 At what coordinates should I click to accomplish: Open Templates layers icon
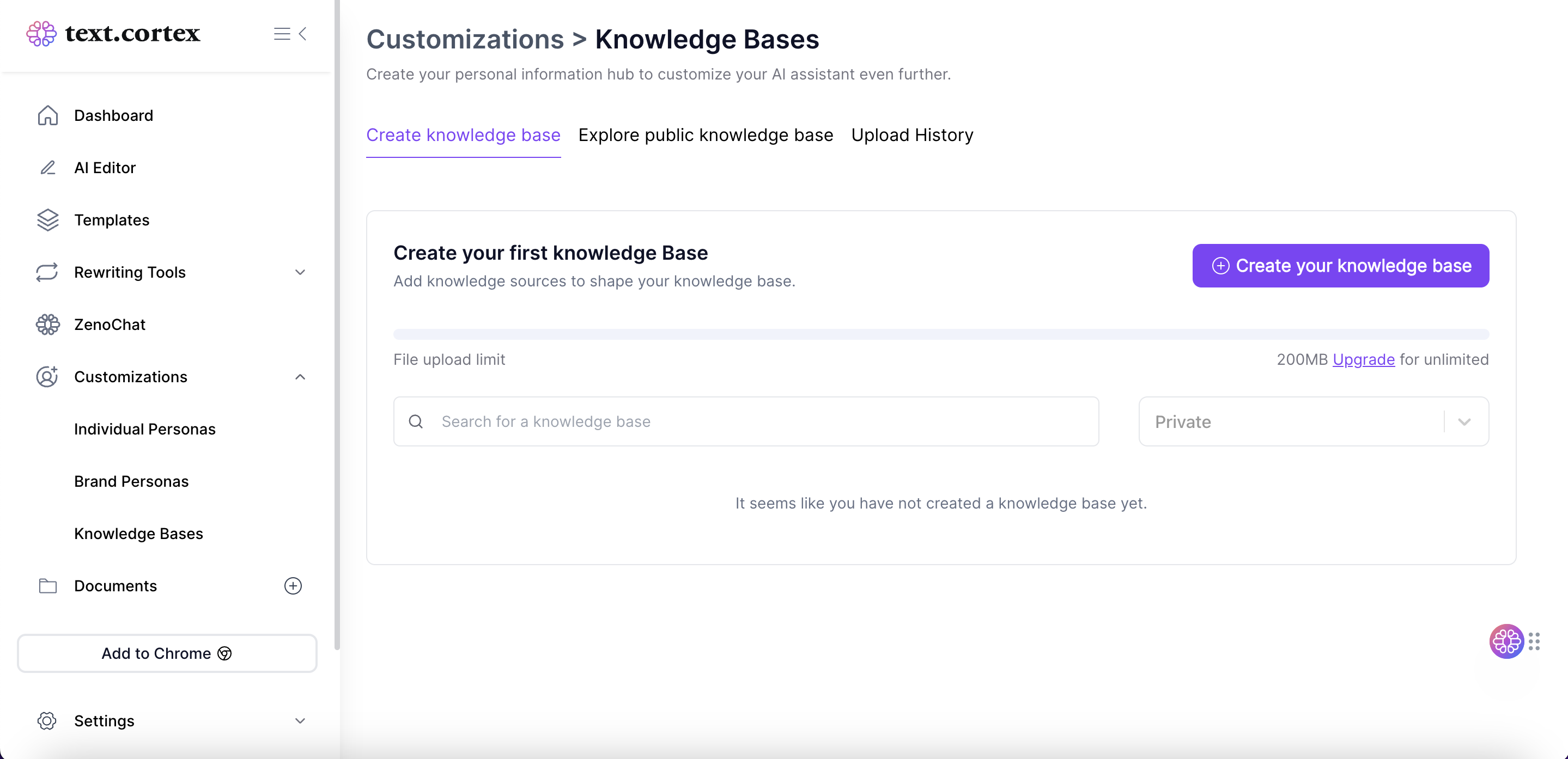(x=47, y=220)
